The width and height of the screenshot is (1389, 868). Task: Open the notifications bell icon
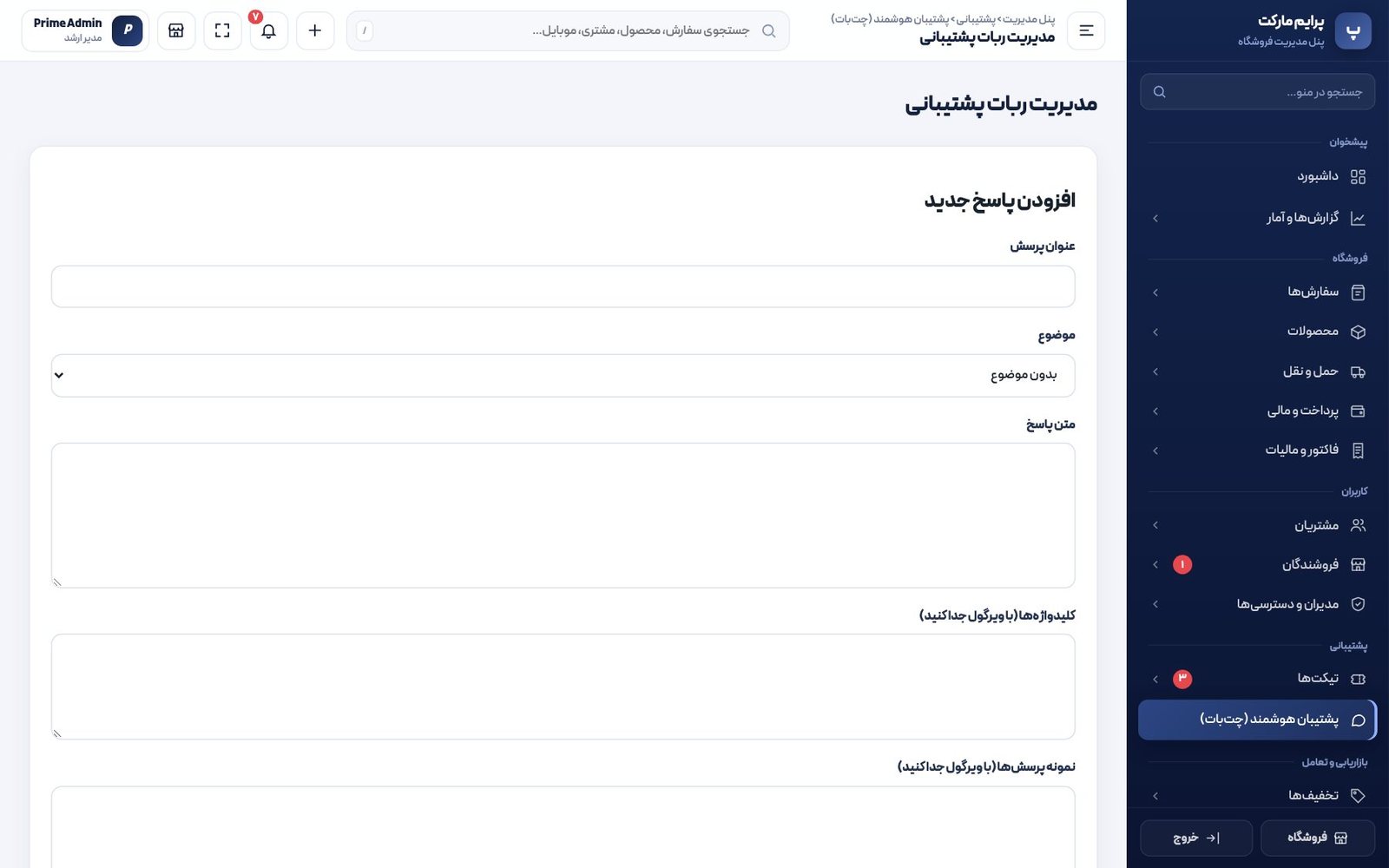pyautogui.click(x=269, y=30)
